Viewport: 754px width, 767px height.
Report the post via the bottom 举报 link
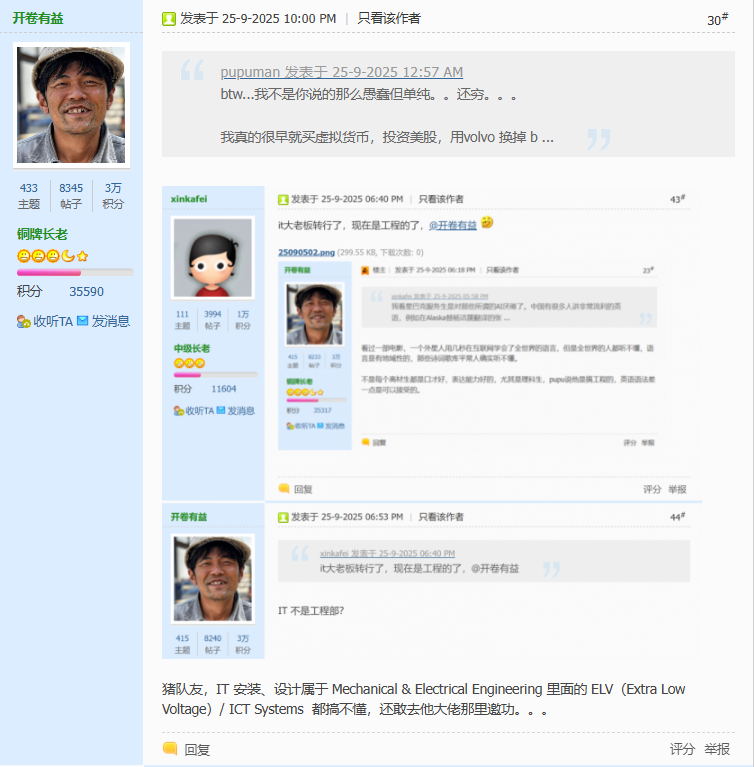[717, 749]
